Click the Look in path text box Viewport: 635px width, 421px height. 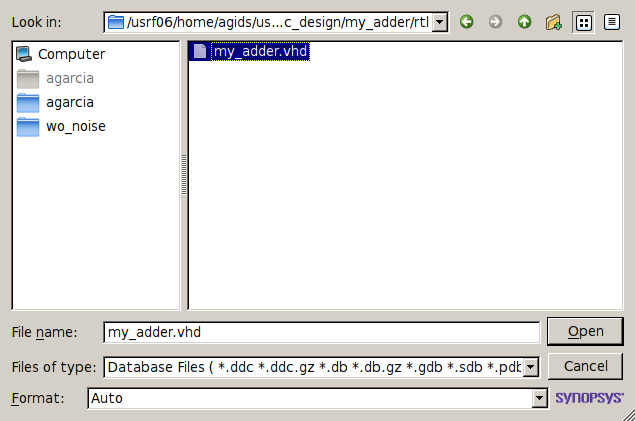click(268, 22)
